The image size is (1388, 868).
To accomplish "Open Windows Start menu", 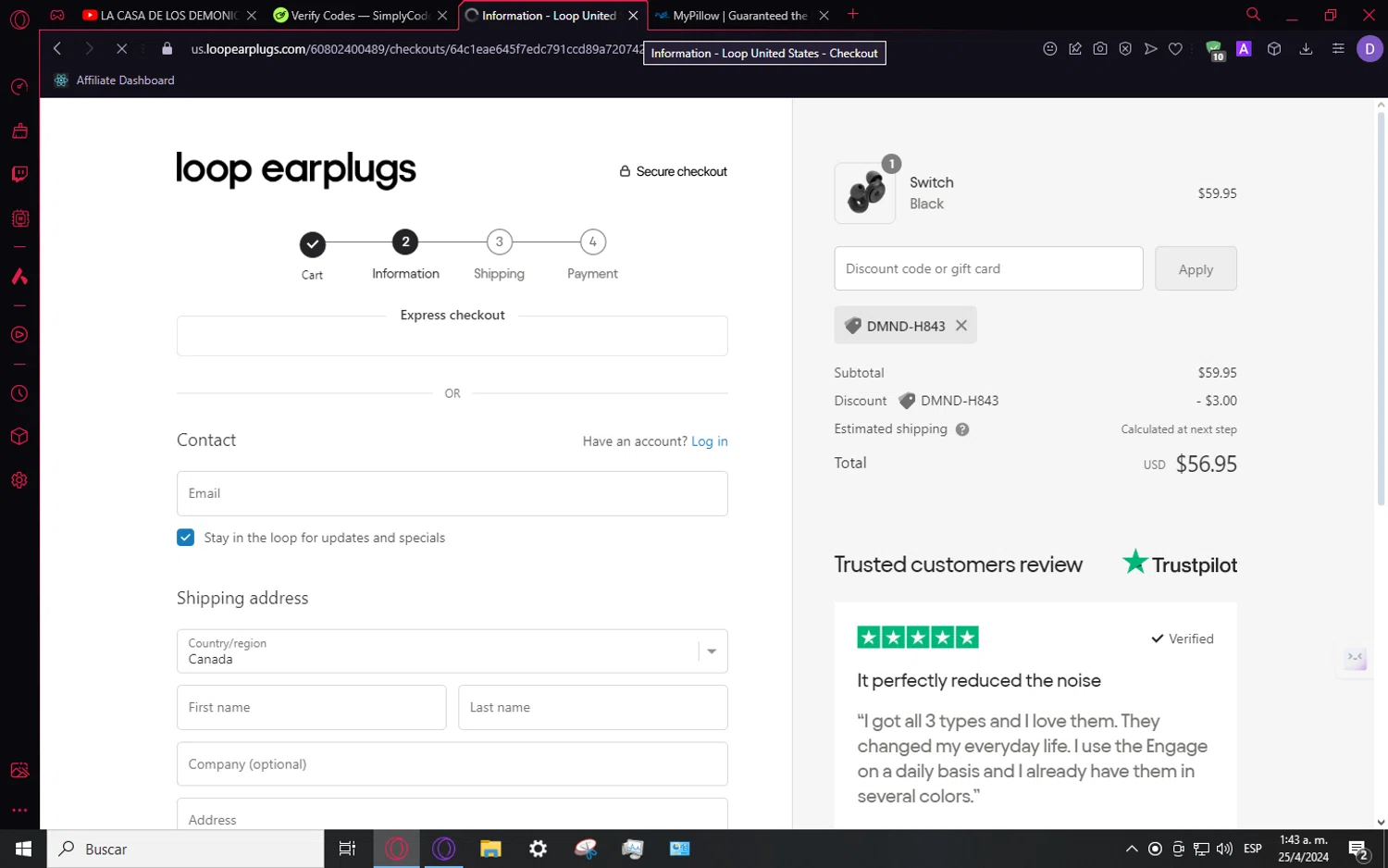I will (x=23, y=849).
